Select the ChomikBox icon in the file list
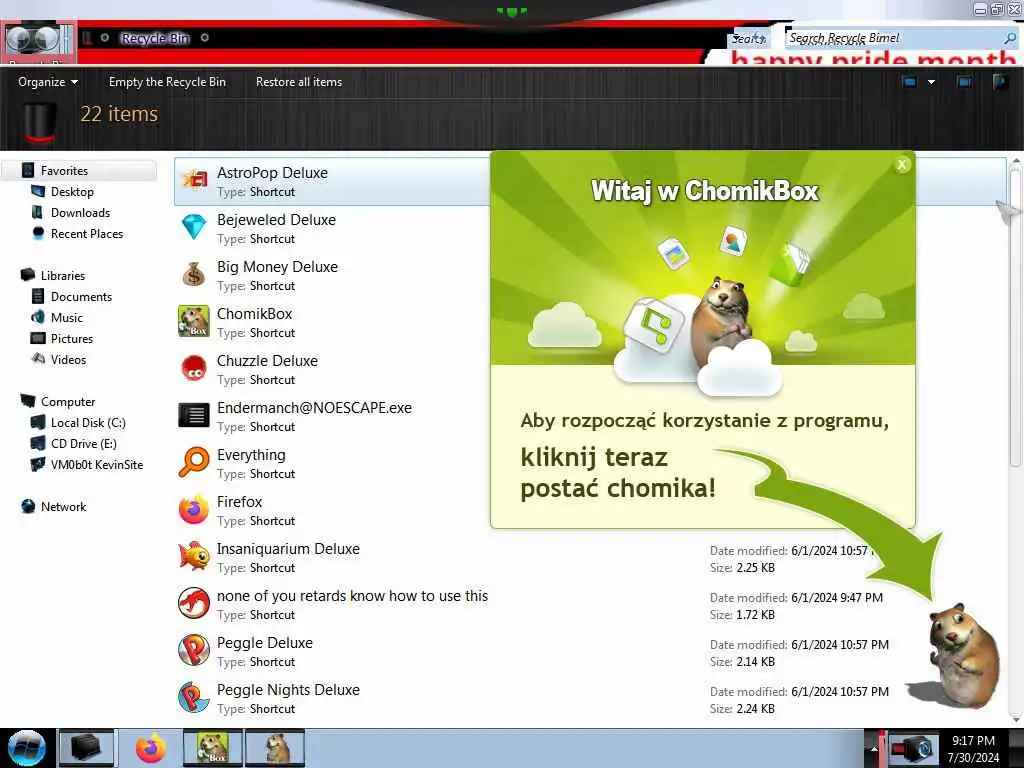Screen dimensions: 1024x768 tap(194, 321)
